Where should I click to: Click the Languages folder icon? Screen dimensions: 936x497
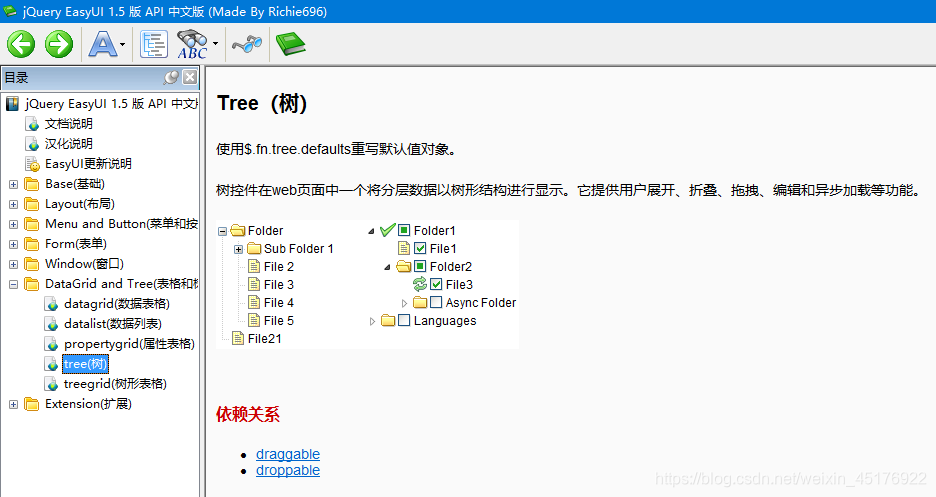click(x=388, y=320)
